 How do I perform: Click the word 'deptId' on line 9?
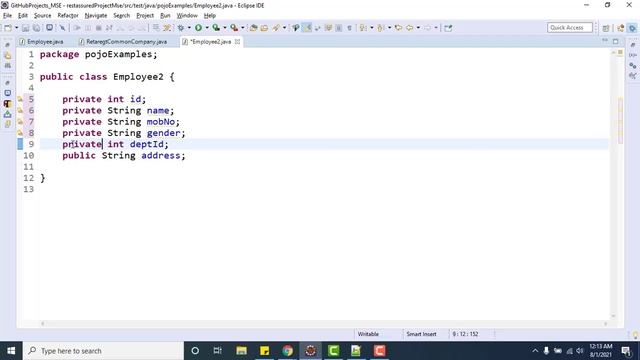[x=147, y=144]
